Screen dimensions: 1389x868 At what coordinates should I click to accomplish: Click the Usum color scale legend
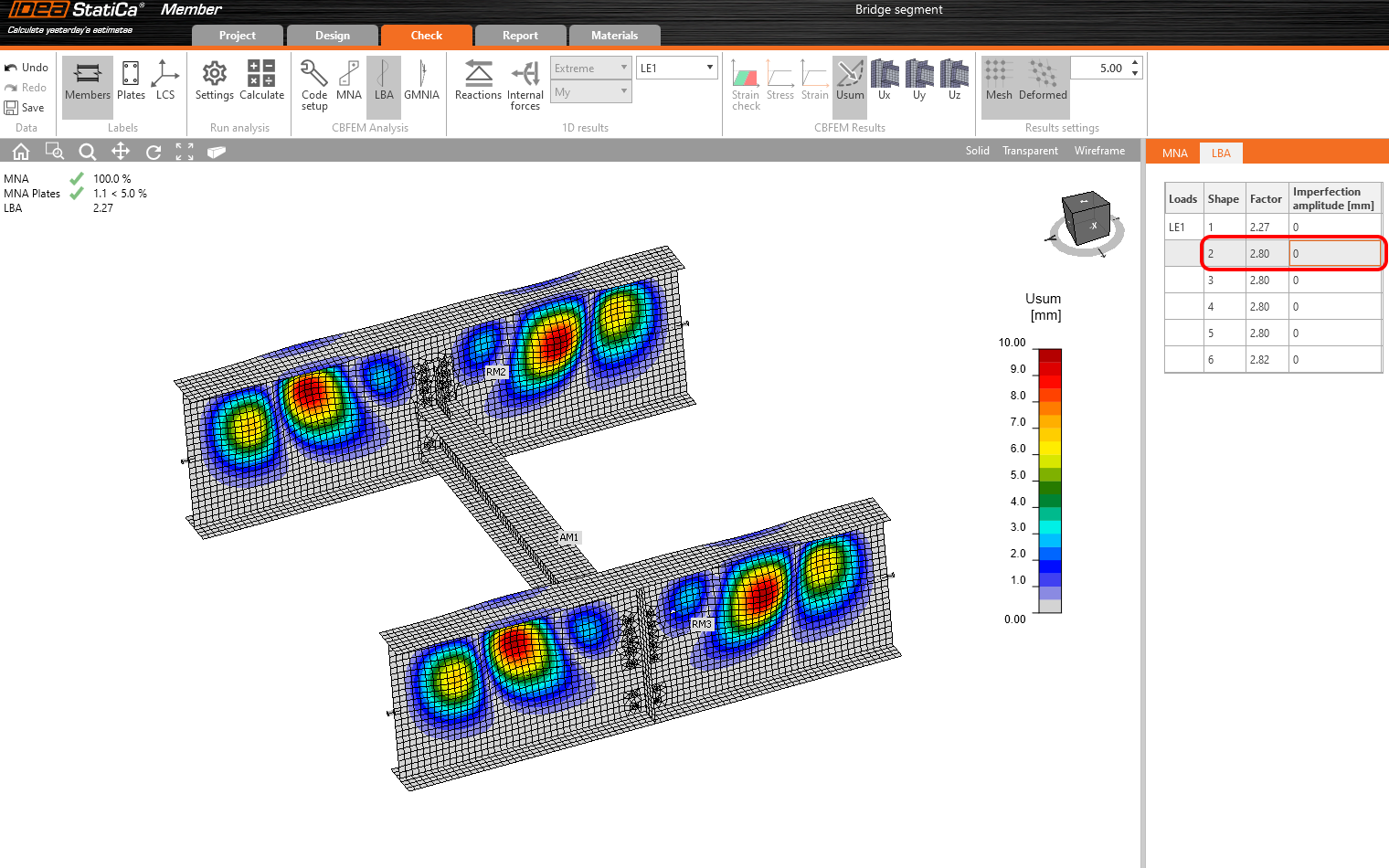[x=1050, y=481]
